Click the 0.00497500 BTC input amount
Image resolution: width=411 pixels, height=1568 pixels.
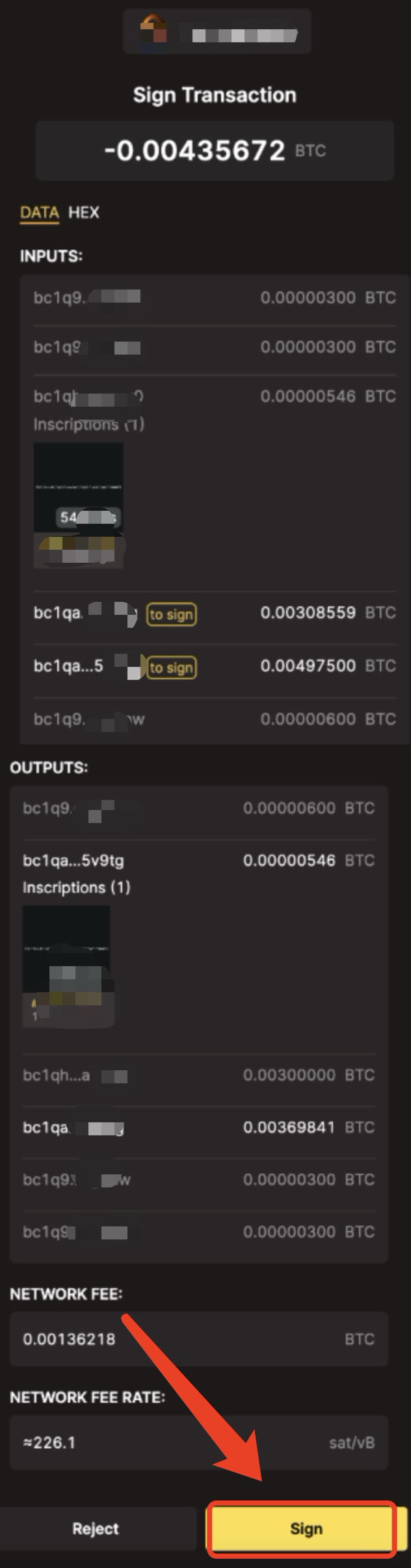(308, 666)
